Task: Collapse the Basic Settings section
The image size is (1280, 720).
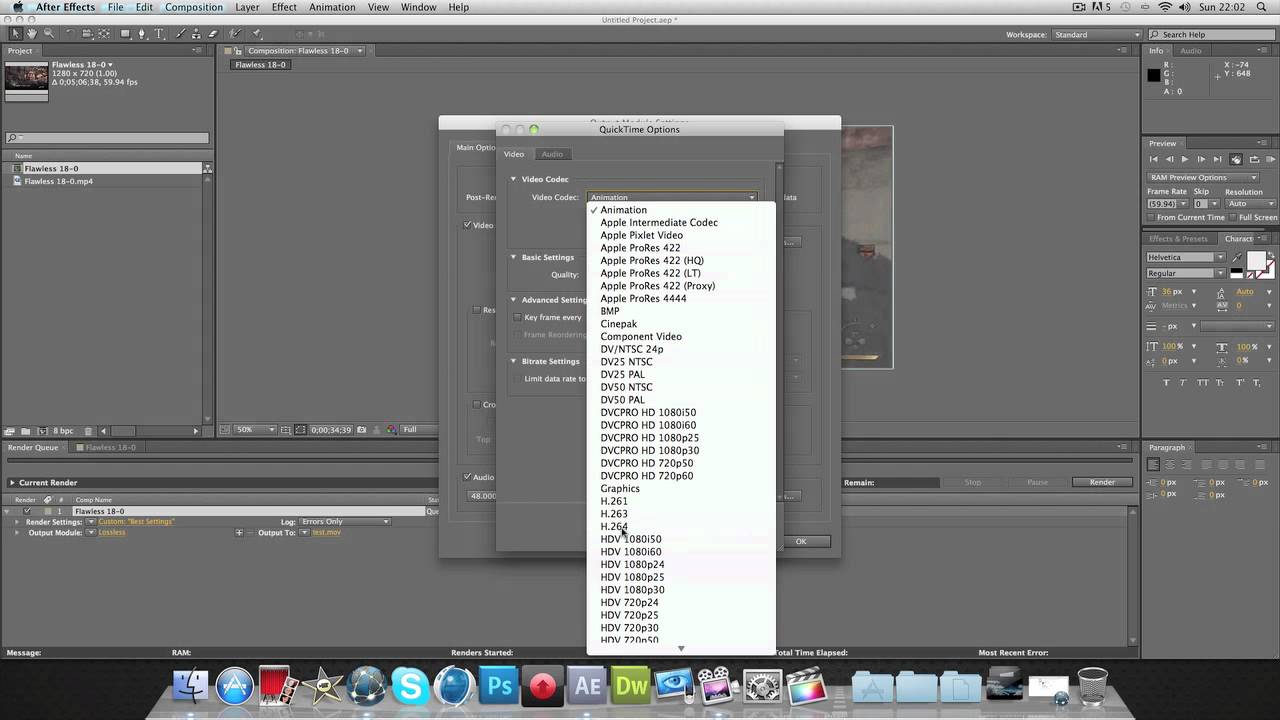Action: coord(514,257)
